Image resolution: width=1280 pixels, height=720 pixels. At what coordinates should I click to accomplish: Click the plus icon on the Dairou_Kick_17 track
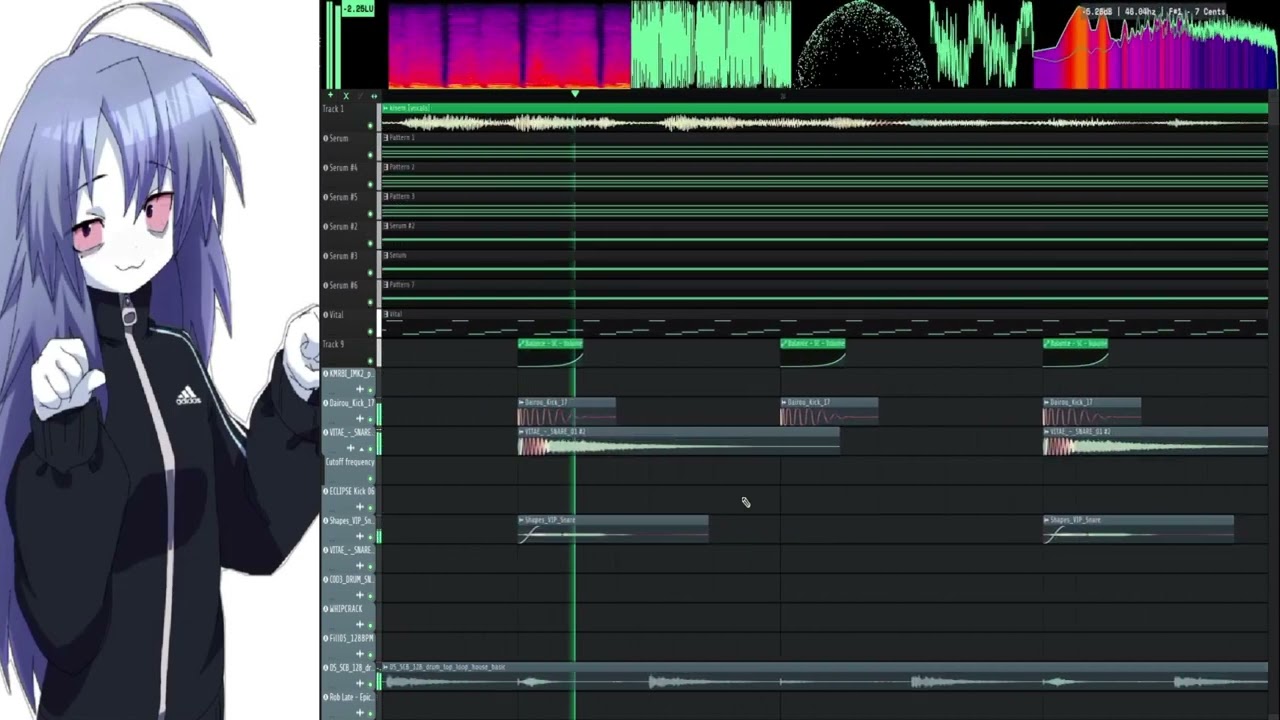click(x=360, y=418)
